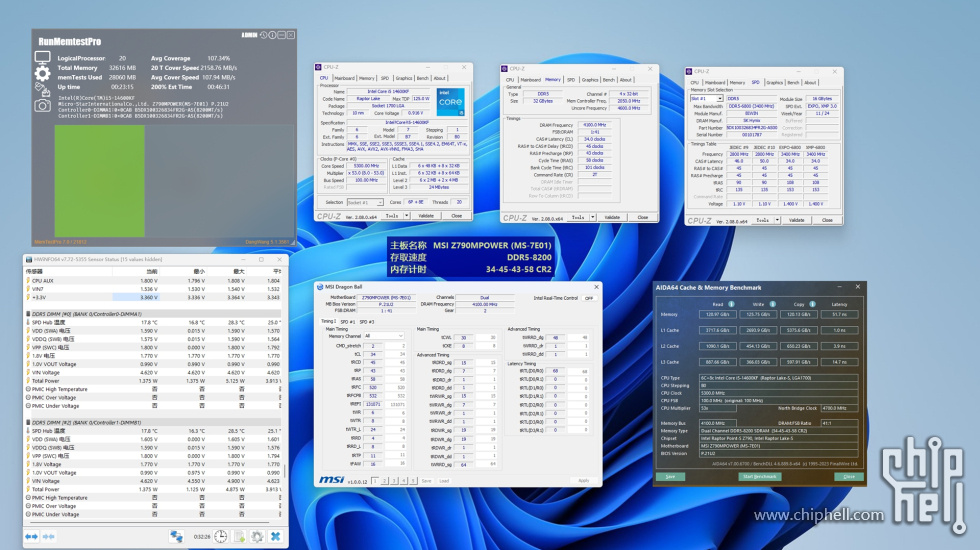Click the info icon next to Write in AIDA64
Image resolution: width=980 pixels, height=550 pixels.
(x=772, y=304)
